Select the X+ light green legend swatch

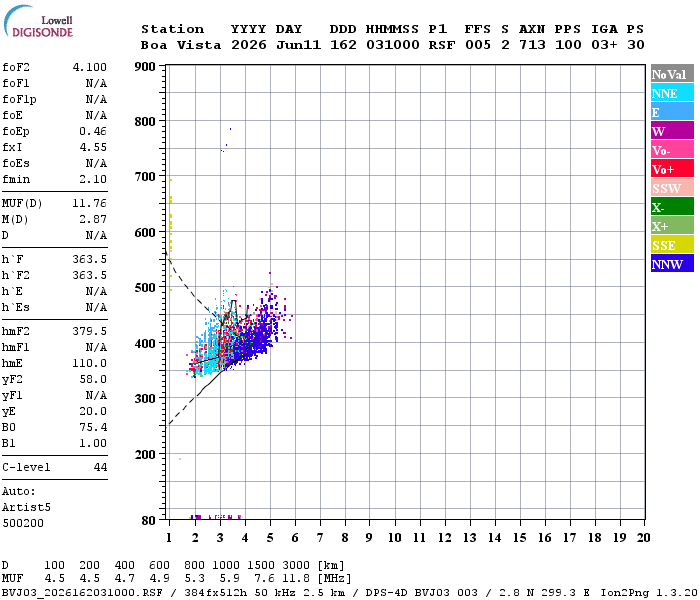coord(672,225)
